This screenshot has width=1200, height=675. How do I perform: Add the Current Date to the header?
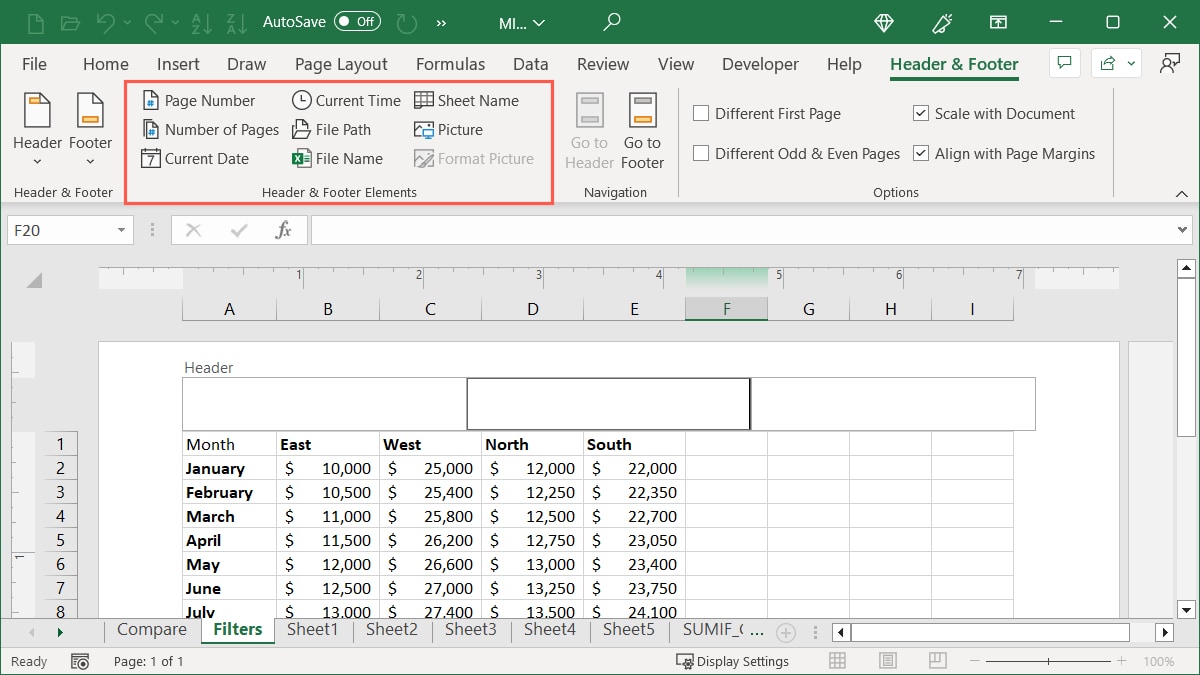[197, 158]
